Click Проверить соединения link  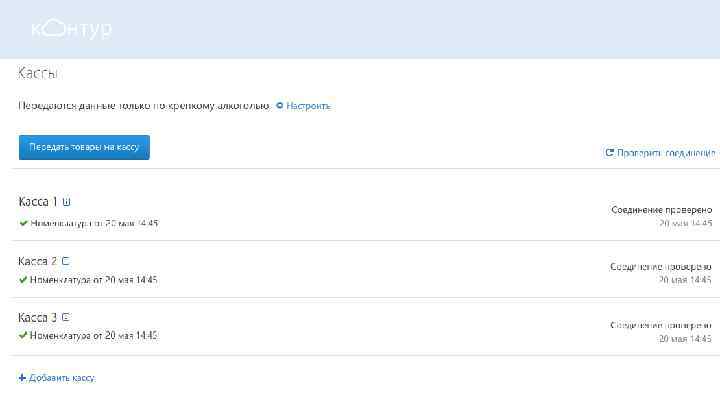tap(666, 153)
